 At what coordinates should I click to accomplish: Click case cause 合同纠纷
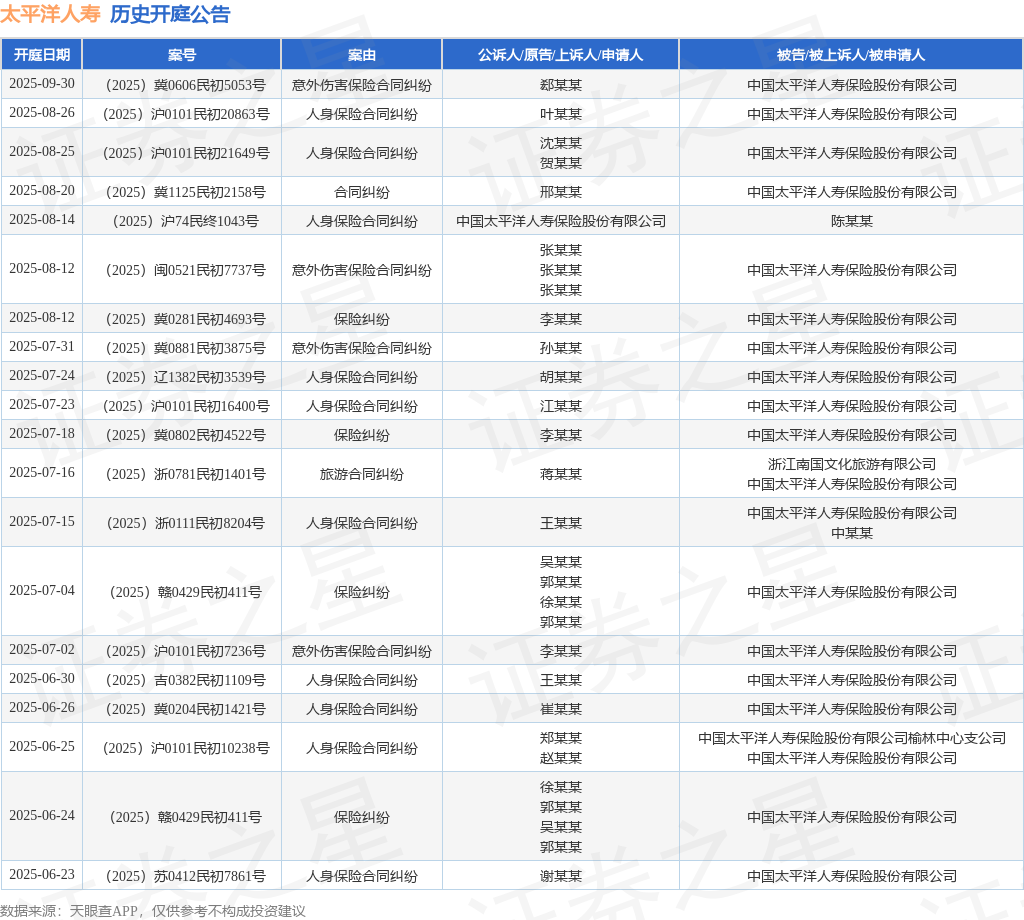click(x=362, y=192)
